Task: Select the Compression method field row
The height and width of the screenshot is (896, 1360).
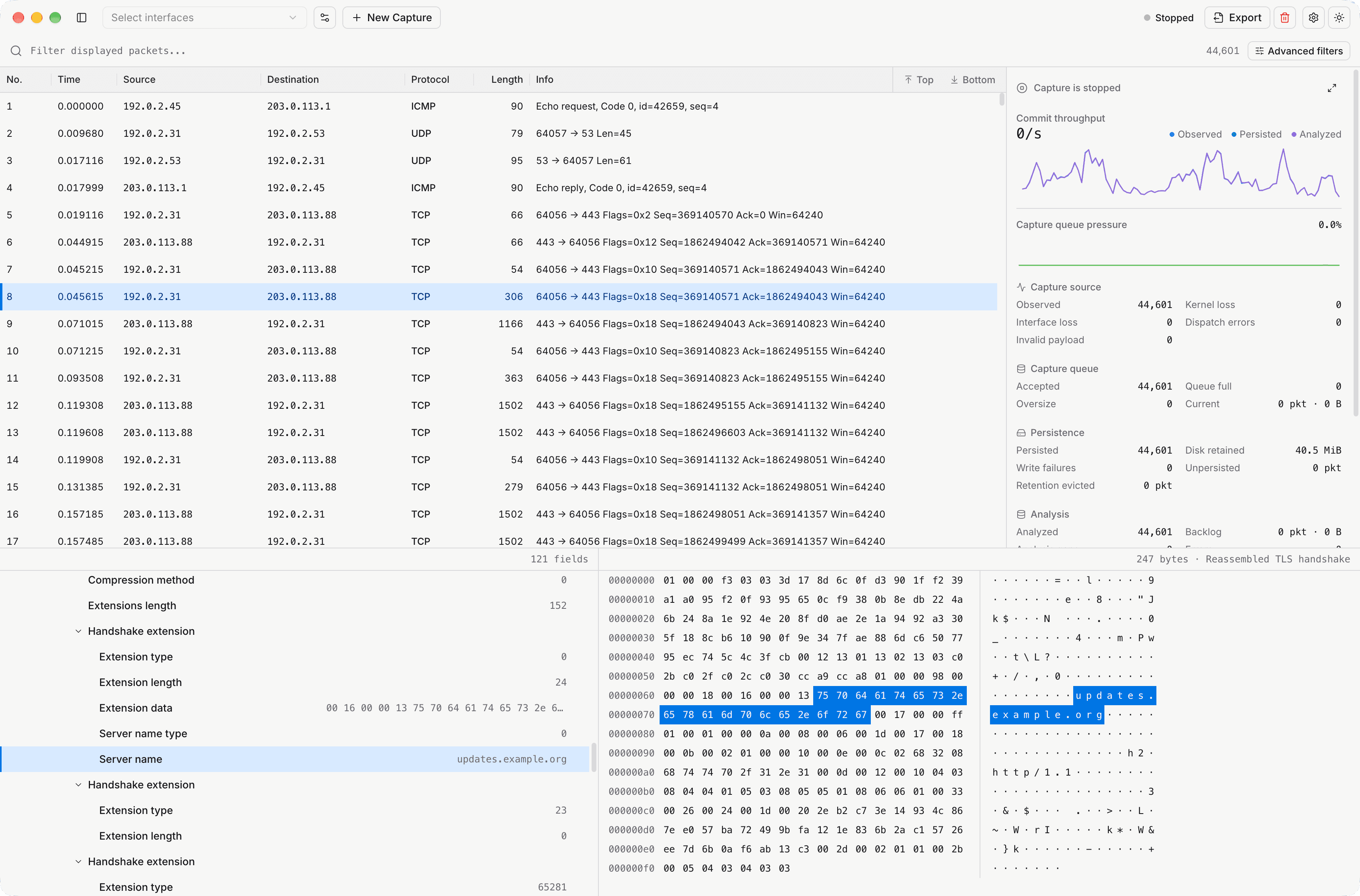Action: point(295,580)
